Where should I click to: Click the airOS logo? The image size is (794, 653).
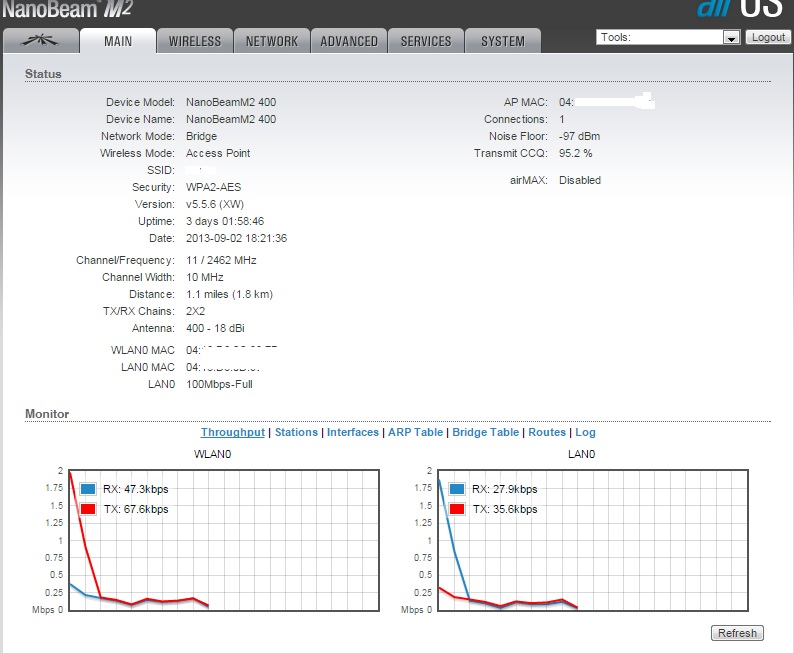(x=739, y=9)
